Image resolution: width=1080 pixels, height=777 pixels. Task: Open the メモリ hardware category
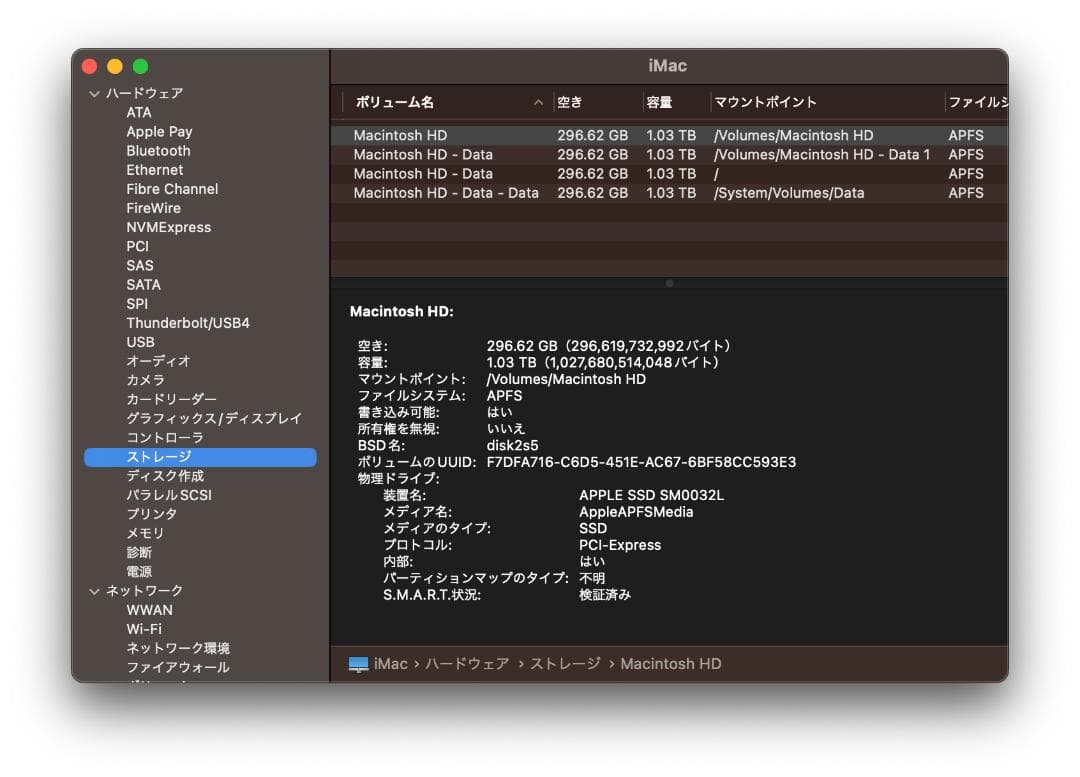(147, 533)
